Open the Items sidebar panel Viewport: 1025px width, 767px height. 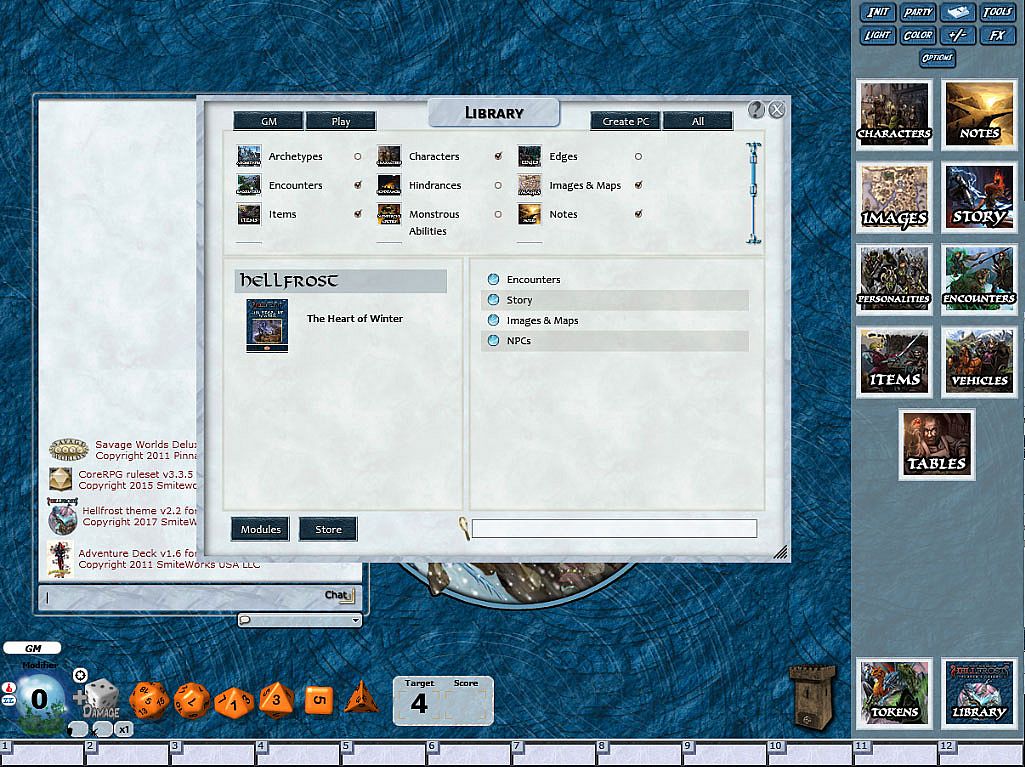[894, 362]
